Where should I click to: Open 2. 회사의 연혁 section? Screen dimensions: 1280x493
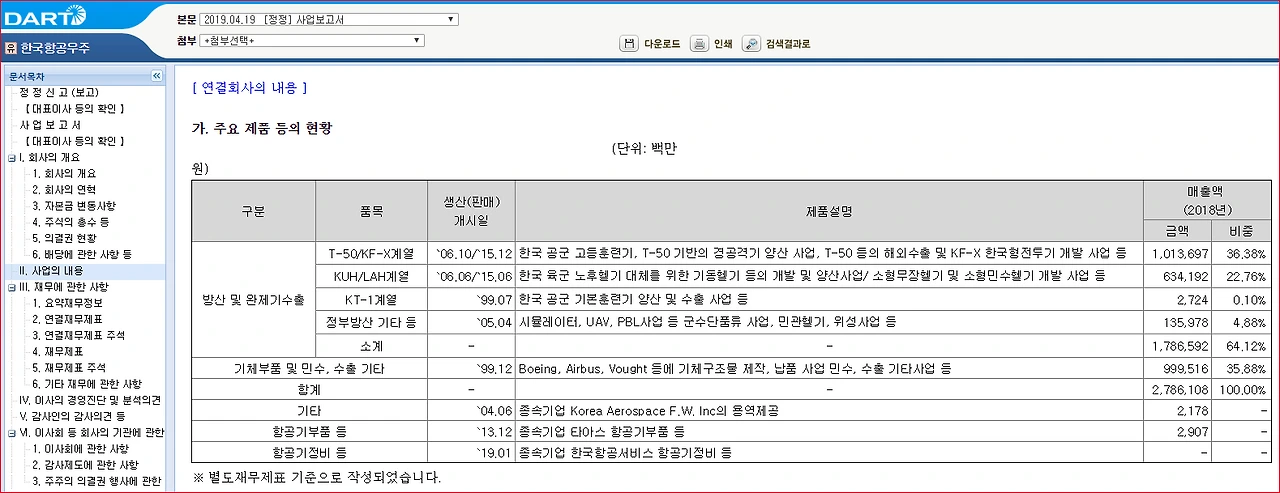tap(65, 189)
